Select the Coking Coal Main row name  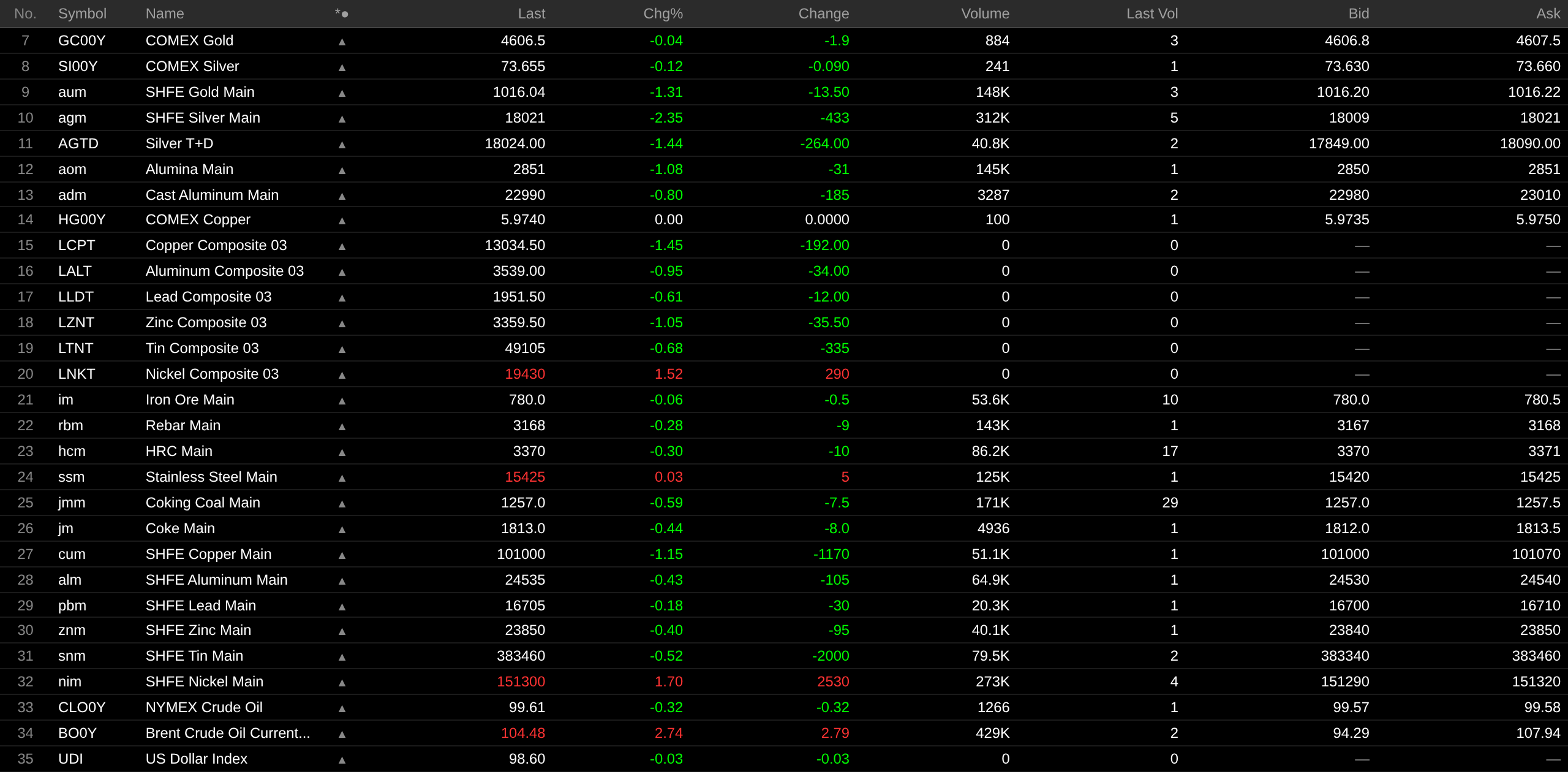point(202,503)
